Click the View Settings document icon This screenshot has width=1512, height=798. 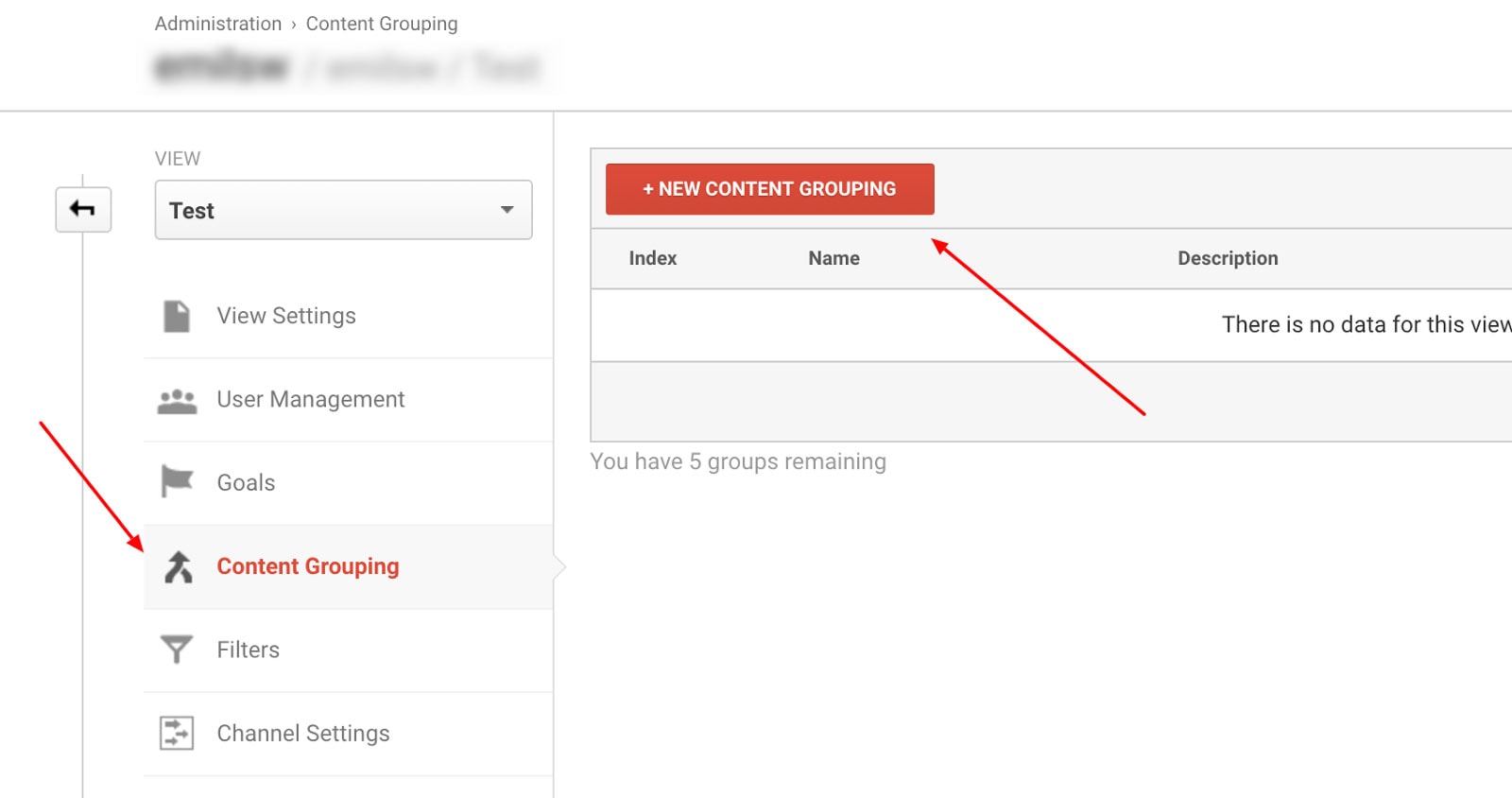(177, 316)
